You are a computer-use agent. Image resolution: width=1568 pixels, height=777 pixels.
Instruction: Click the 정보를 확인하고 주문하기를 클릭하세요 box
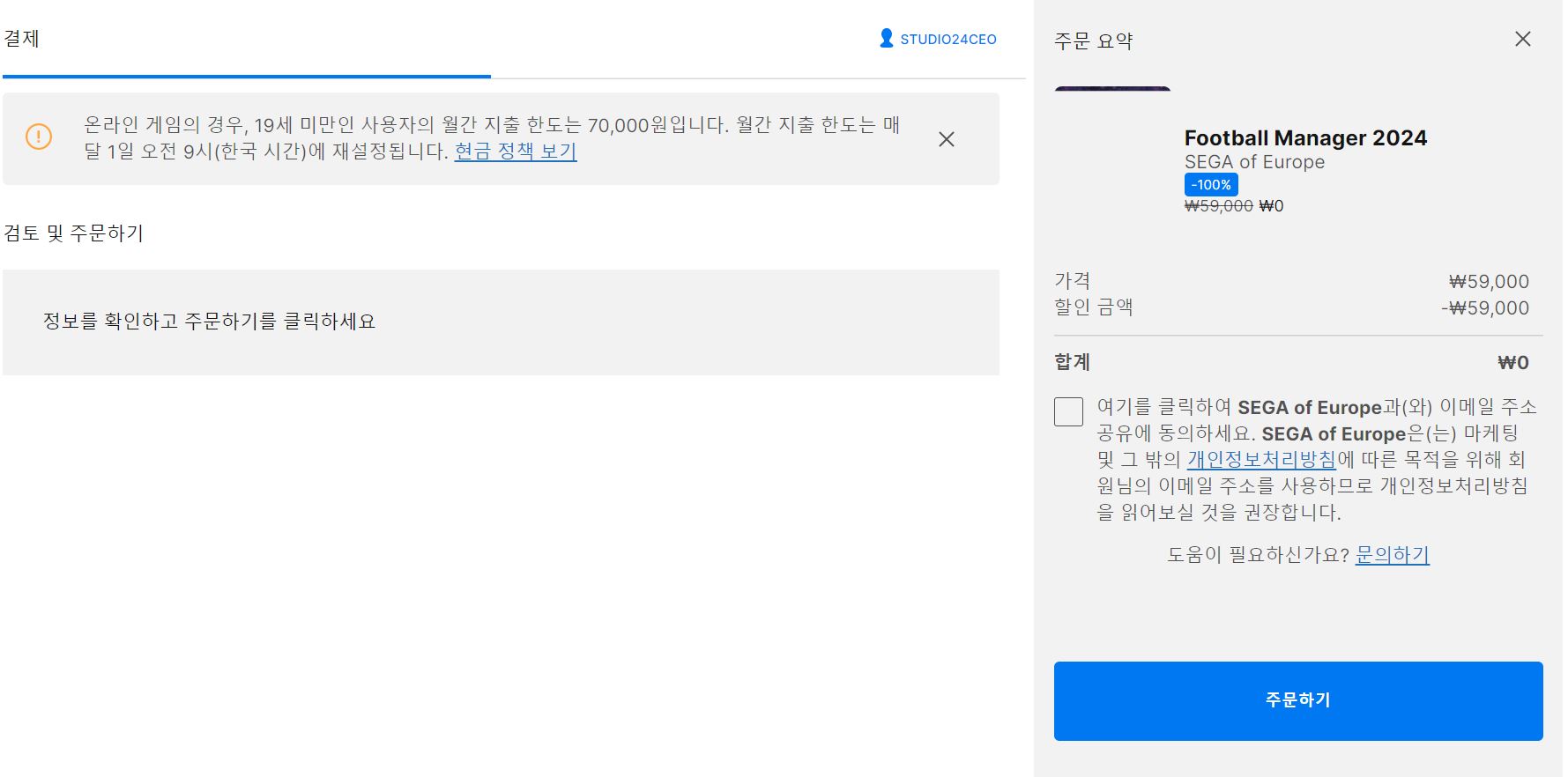point(501,322)
